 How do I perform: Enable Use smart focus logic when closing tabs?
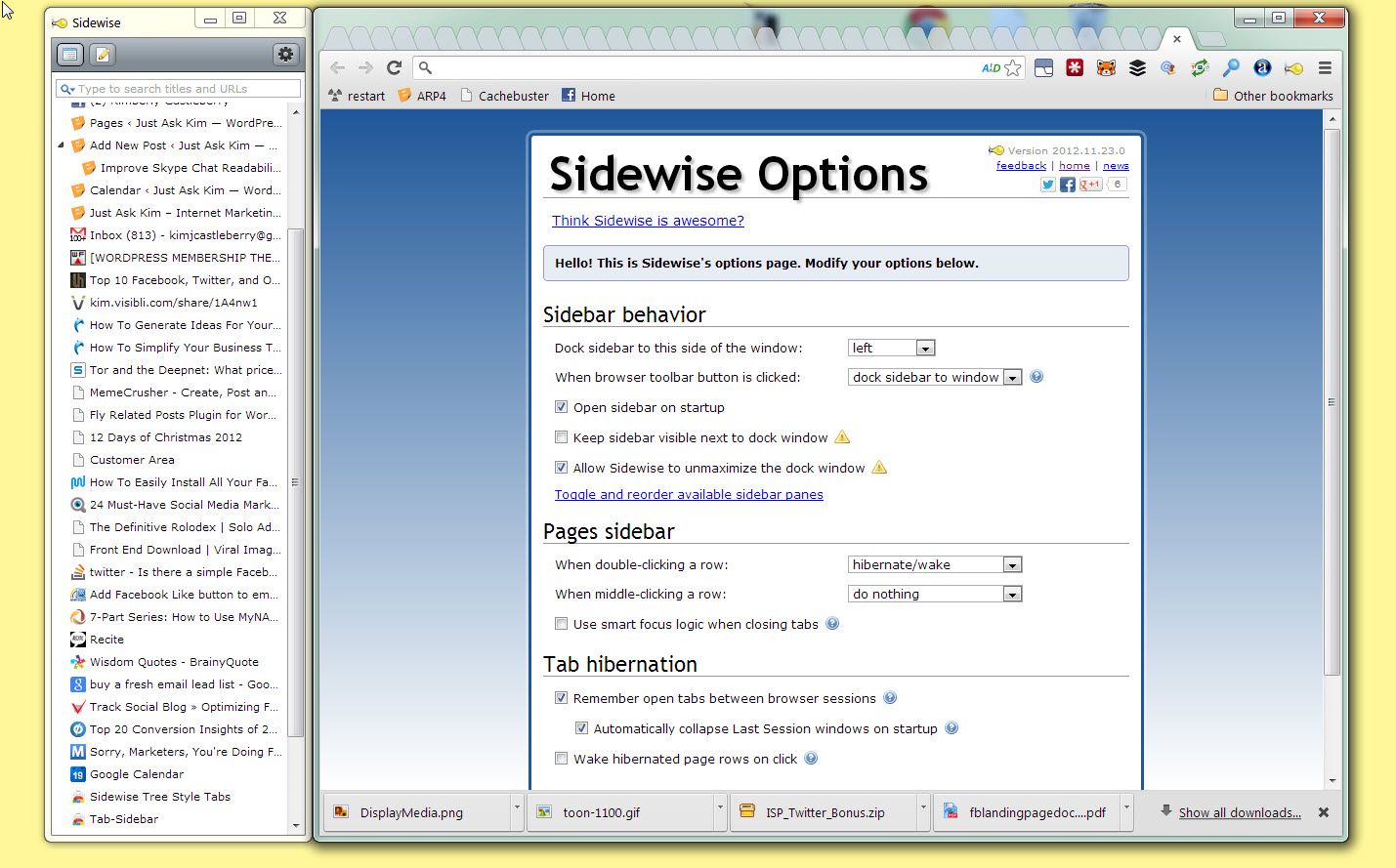tap(561, 624)
